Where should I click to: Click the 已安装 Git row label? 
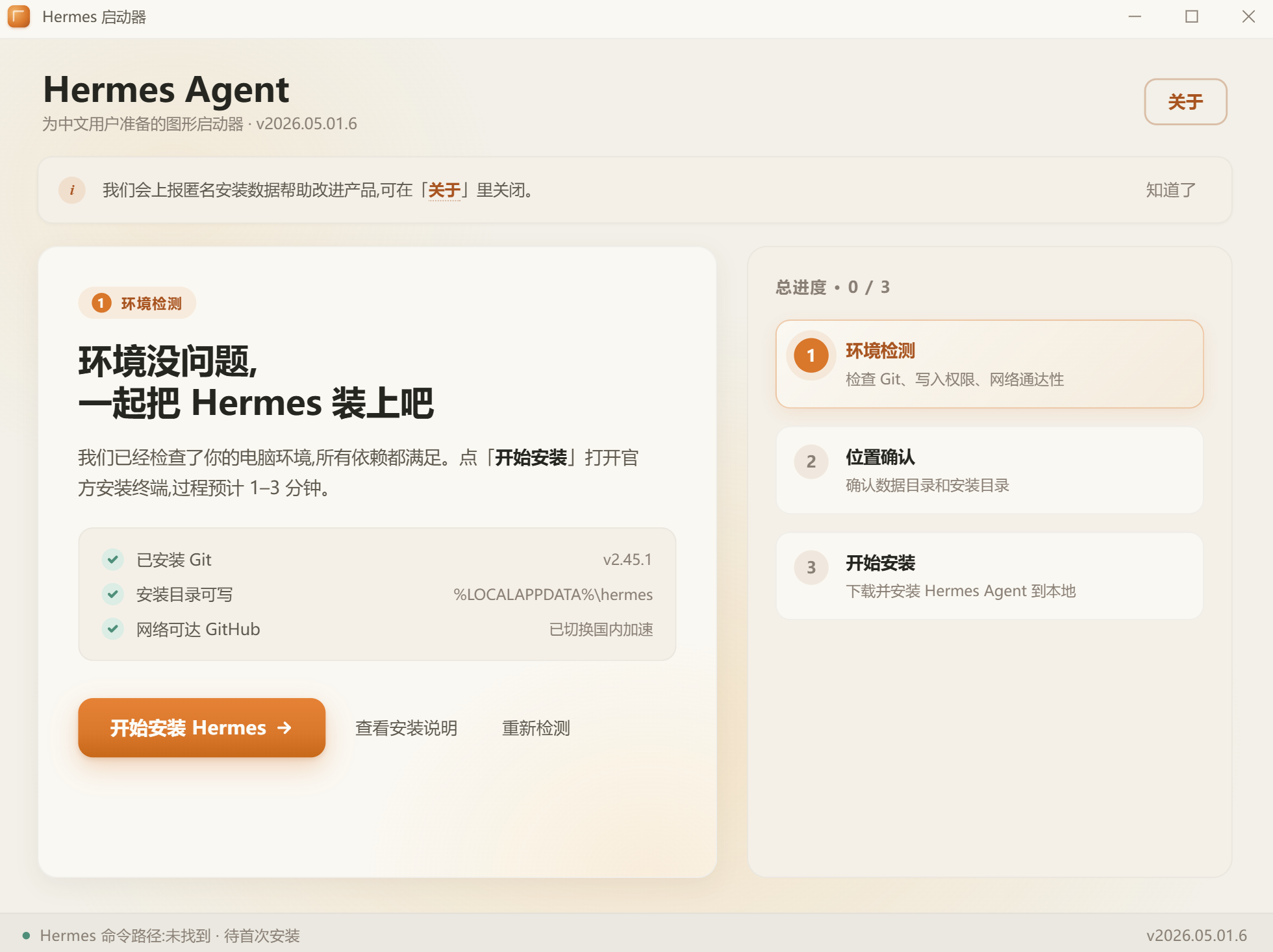click(174, 560)
